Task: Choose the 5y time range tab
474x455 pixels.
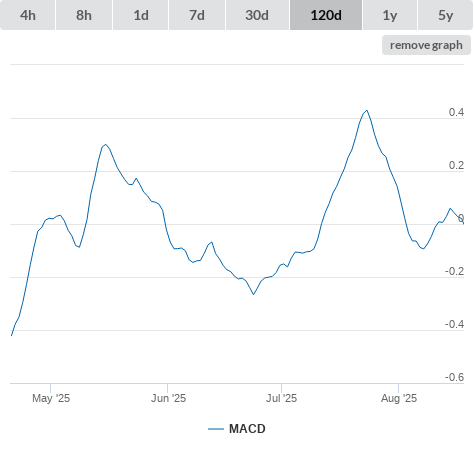Action: pyautogui.click(x=445, y=15)
